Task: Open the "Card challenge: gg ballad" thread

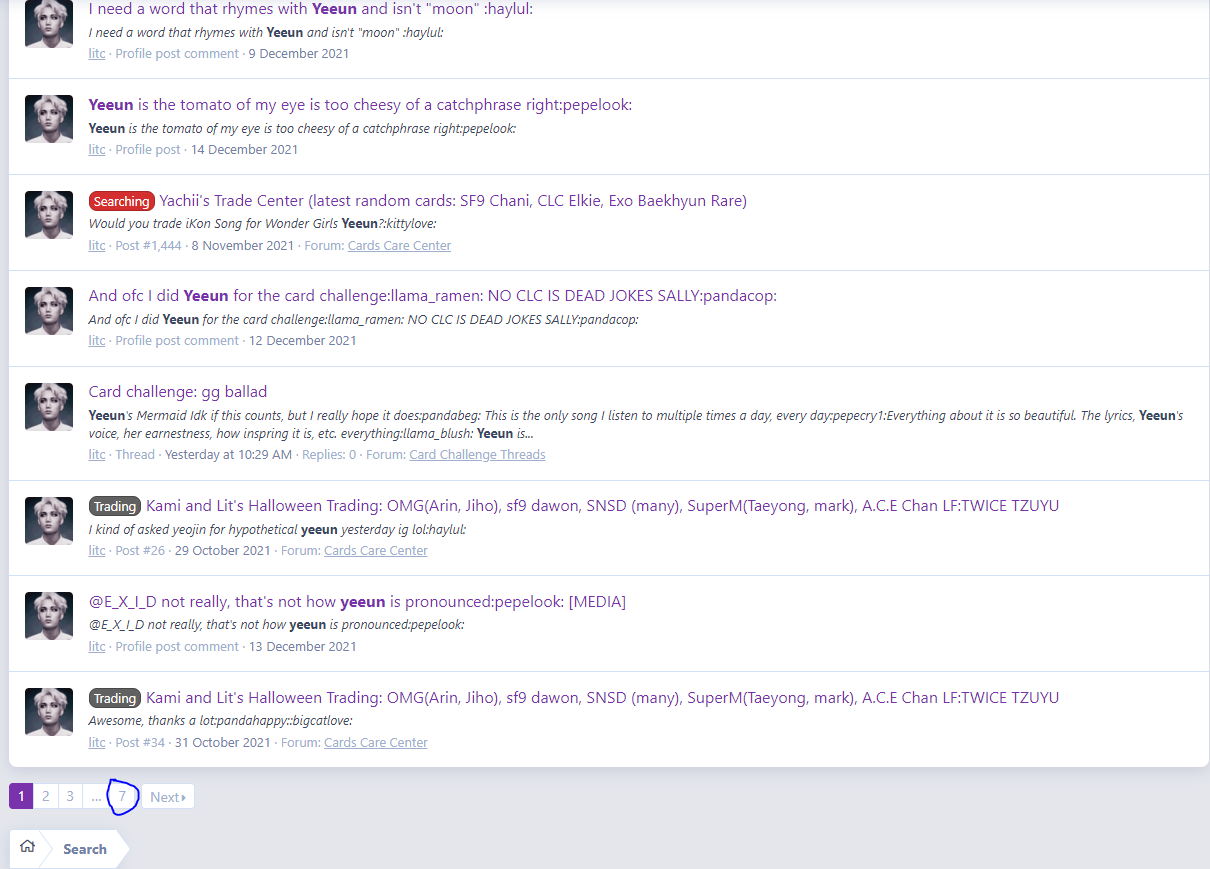Action: [178, 392]
